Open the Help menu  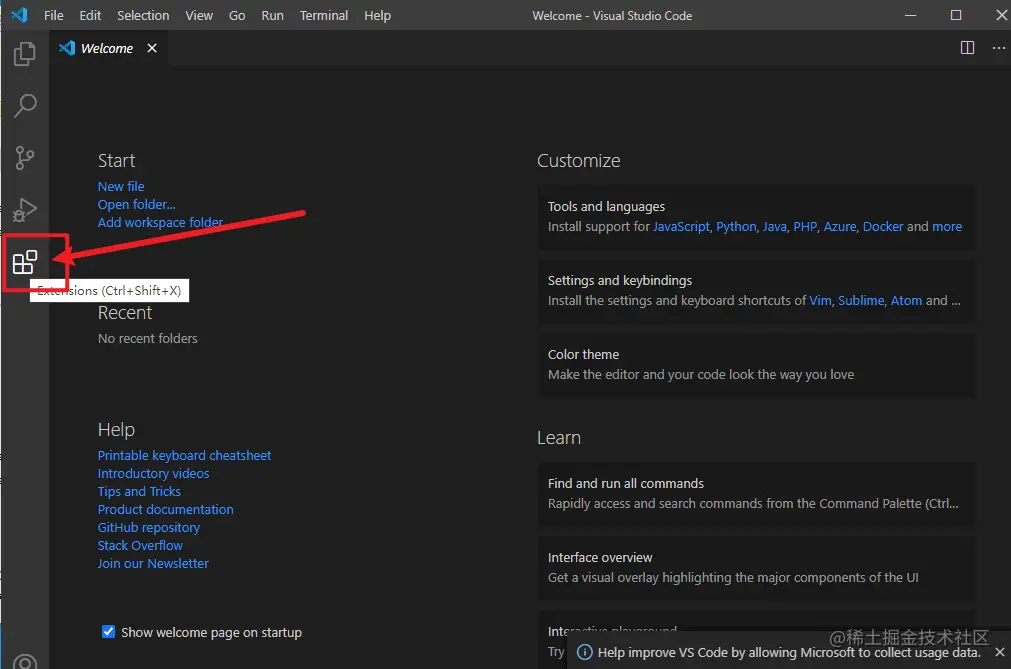377,15
